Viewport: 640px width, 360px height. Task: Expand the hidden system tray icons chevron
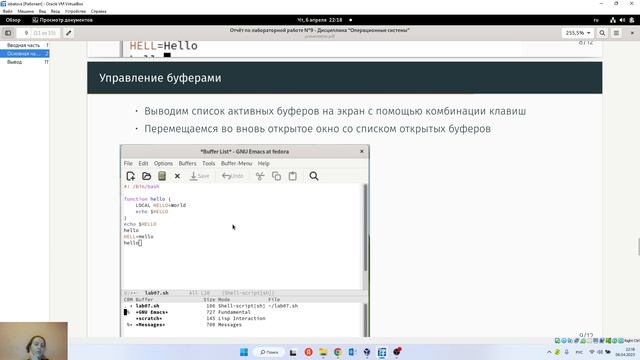(x=549, y=352)
